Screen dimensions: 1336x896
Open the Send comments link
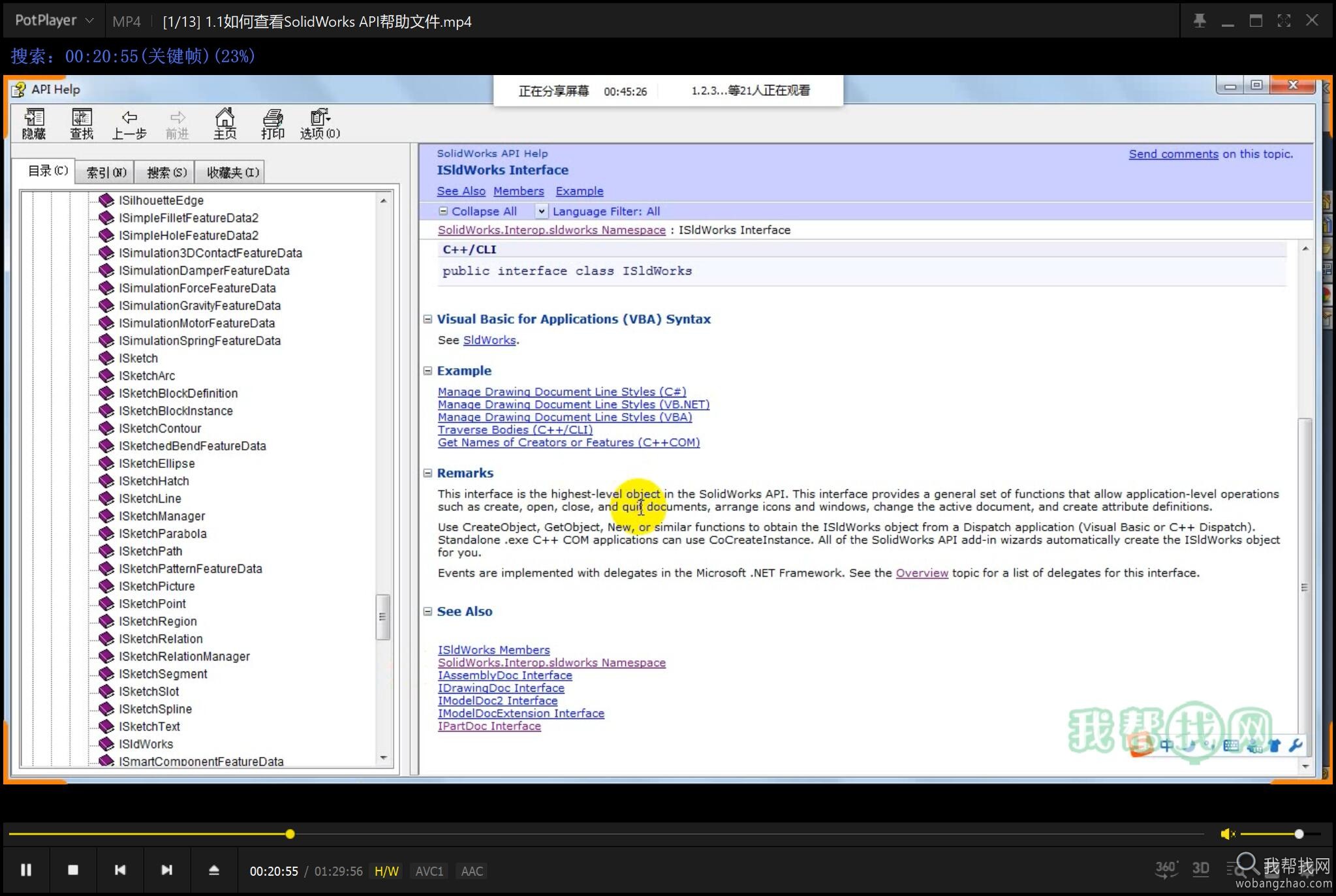1173,154
